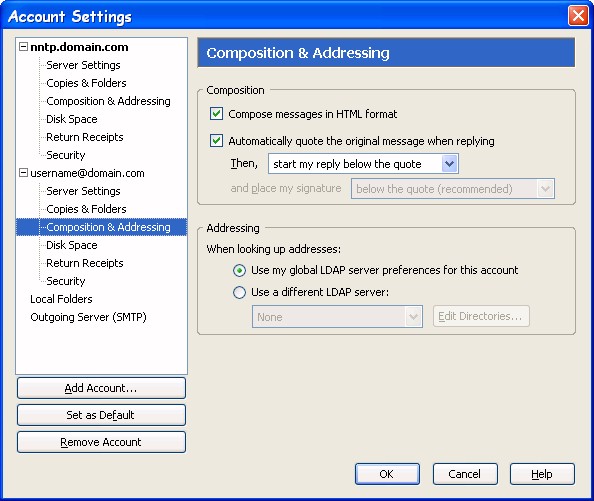The height and width of the screenshot is (501, 594).
Task: Open Server Settings under nntp.domain.com
Action: [x=83, y=65]
